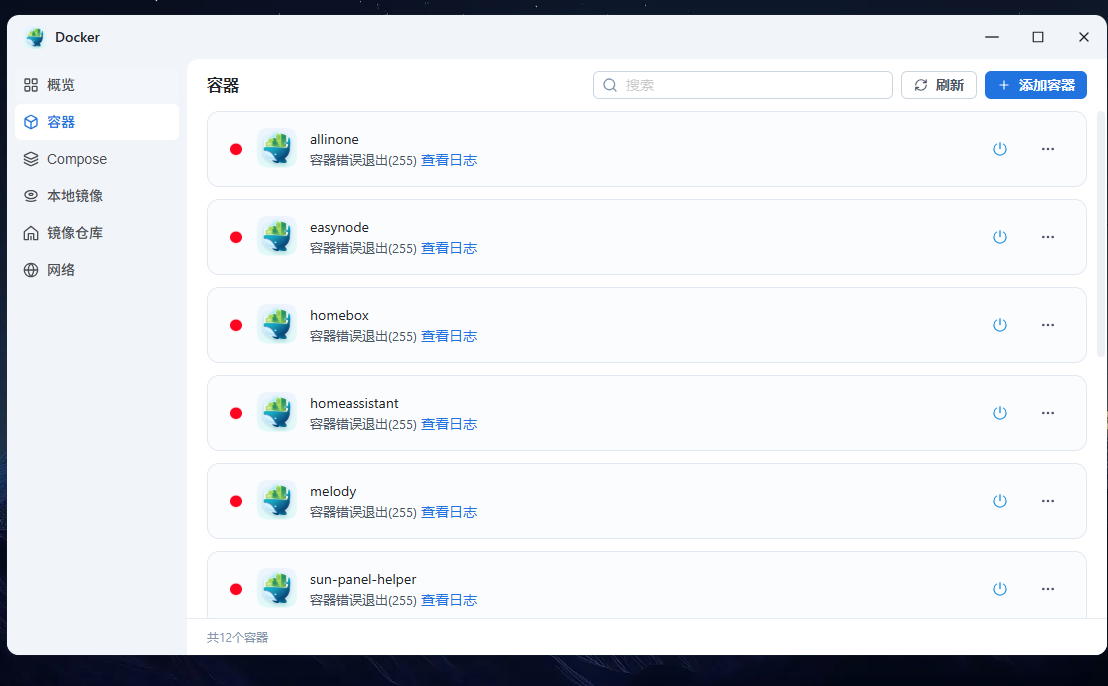This screenshot has height=686, width=1108.
Task: Click the red status dot for homebox
Action: click(236, 325)
